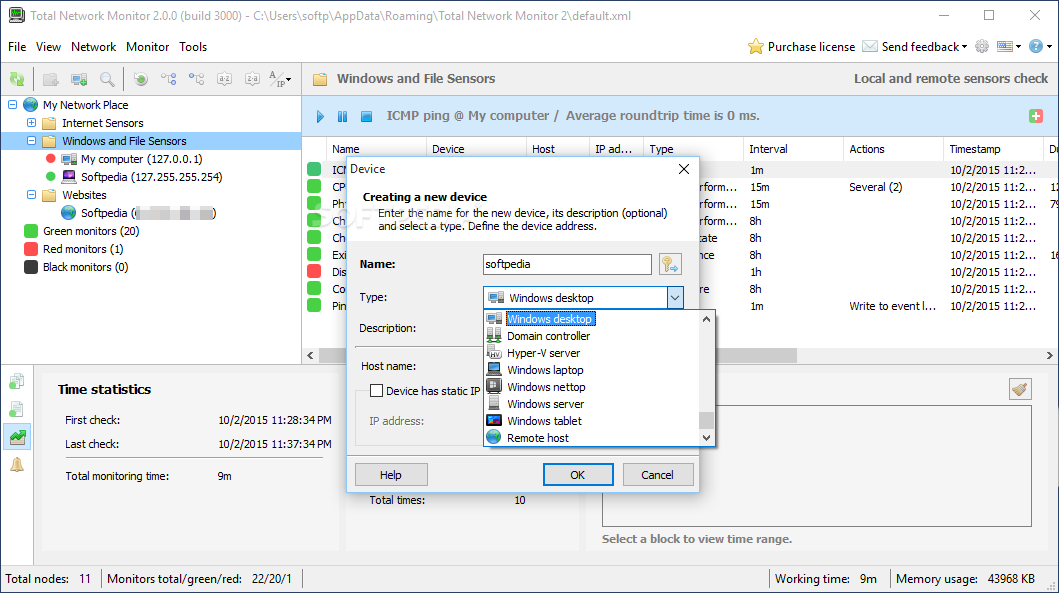Image resolution: width=1059 pixels, height=593 pixels.
Task: Click the green plus add monitor icon
Action: point(1035,116)
